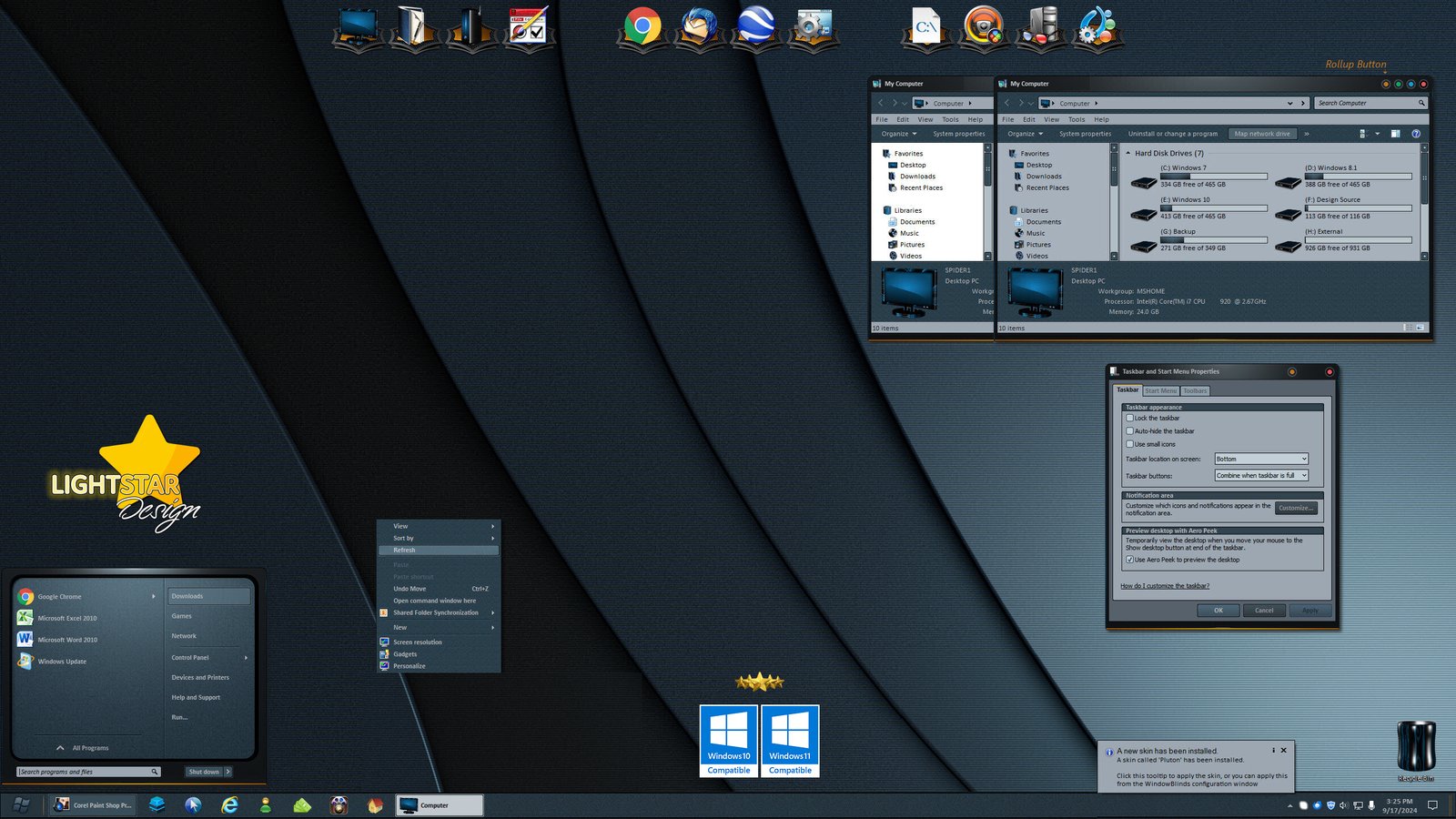Open All Programs in the Start menu

click(90, 748)
